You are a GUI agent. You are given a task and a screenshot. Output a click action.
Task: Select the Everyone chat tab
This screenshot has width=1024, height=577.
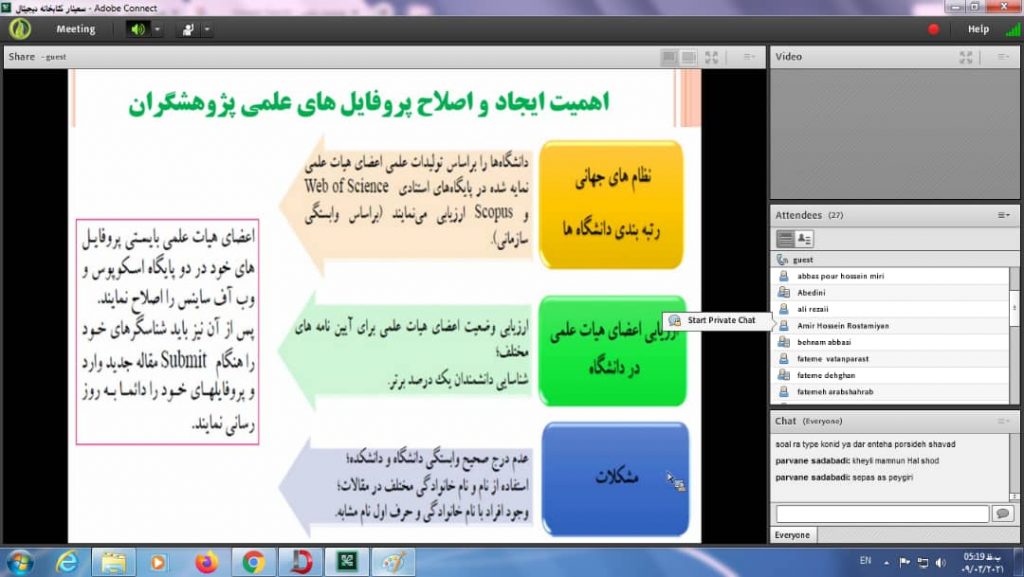[792, 535]
